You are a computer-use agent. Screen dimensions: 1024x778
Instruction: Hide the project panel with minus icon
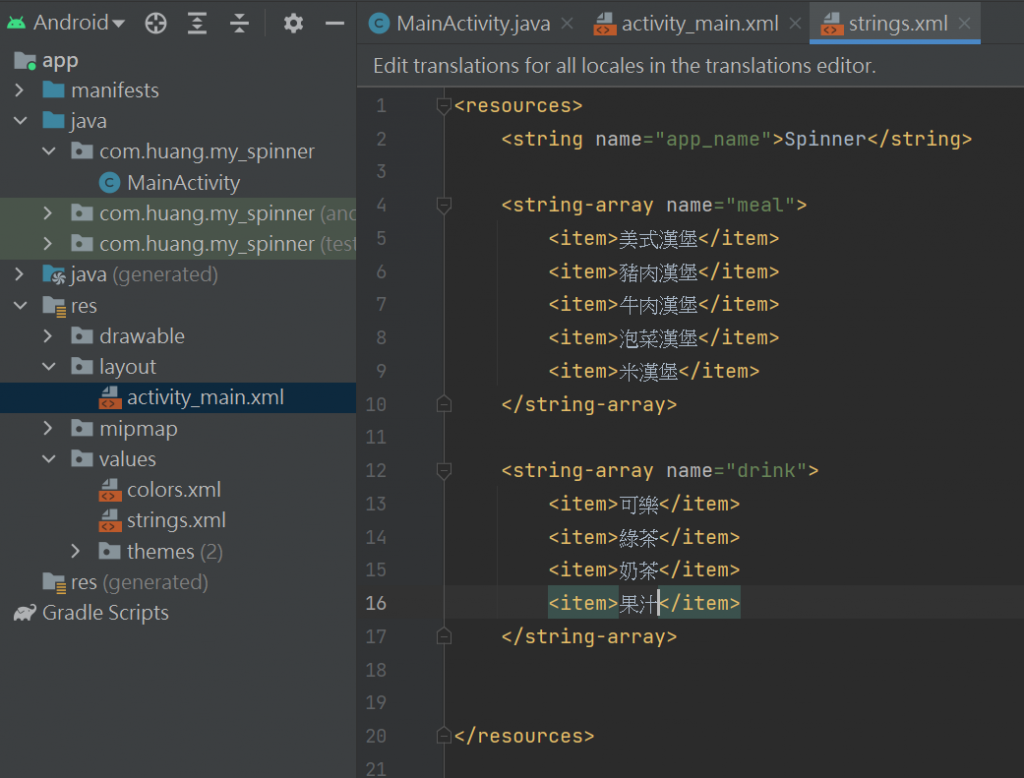point(334,24)
